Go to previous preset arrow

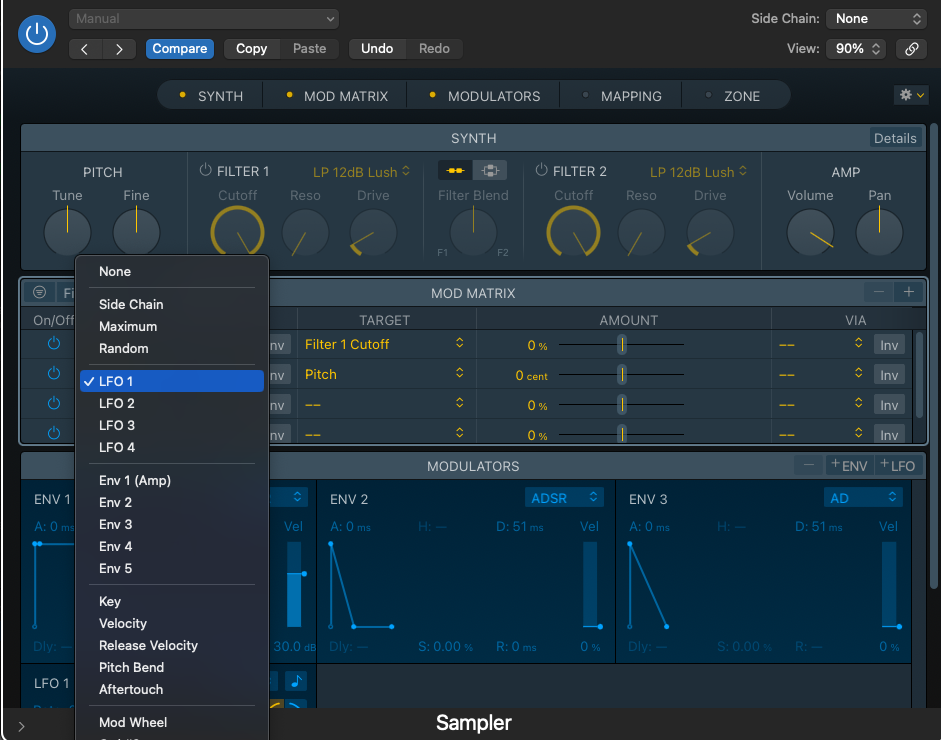click(x=85, y=49)
